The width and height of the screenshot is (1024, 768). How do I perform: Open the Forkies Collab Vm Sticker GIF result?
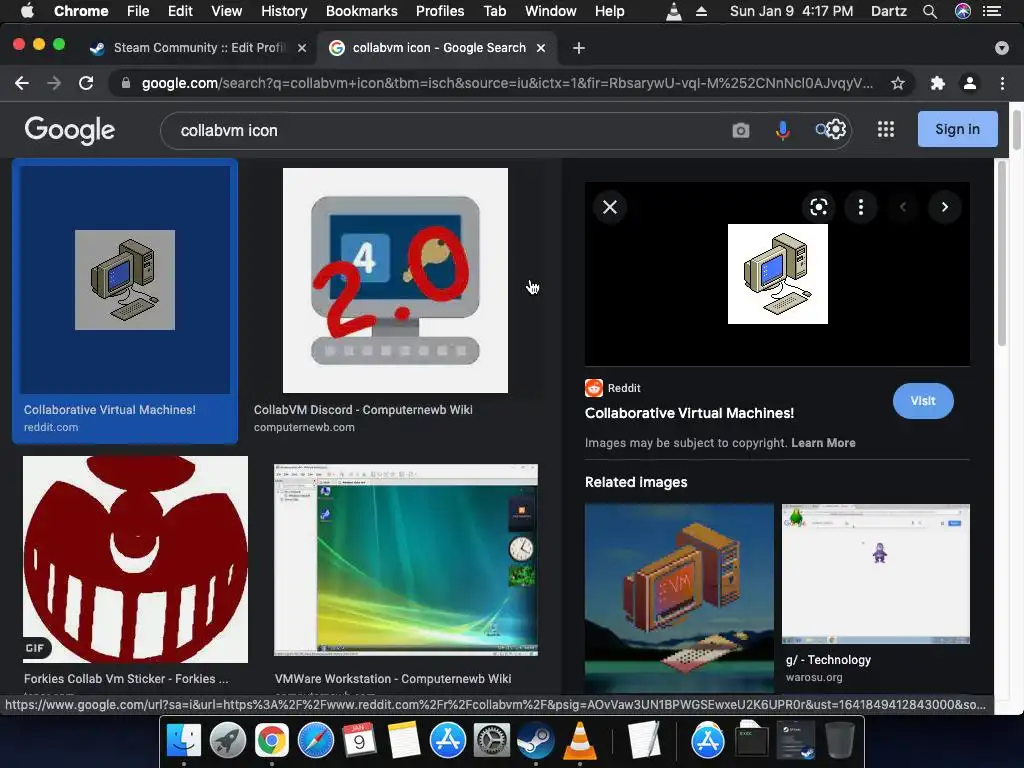[135, 560]
